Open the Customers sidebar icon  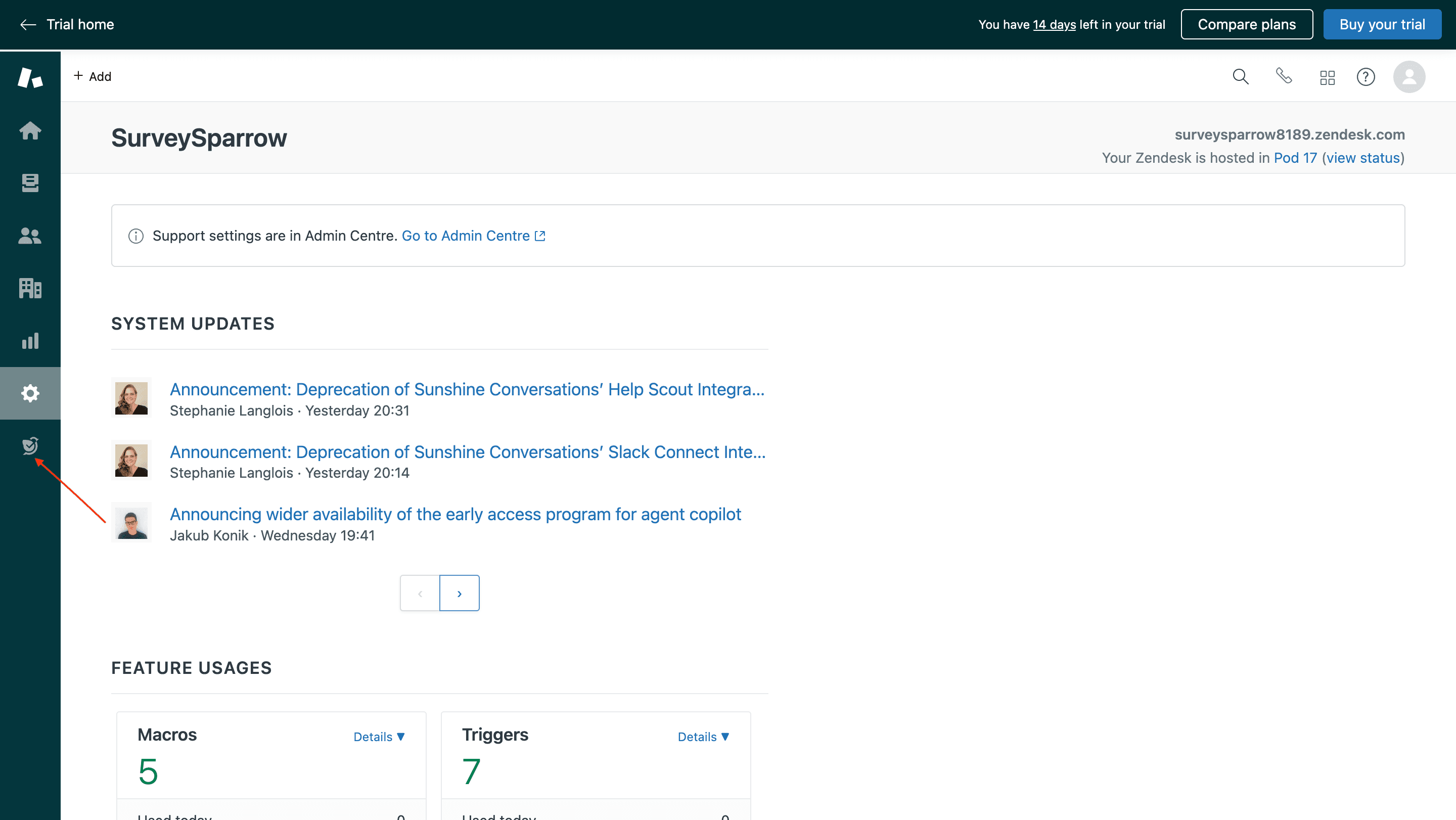pos(30,236)
